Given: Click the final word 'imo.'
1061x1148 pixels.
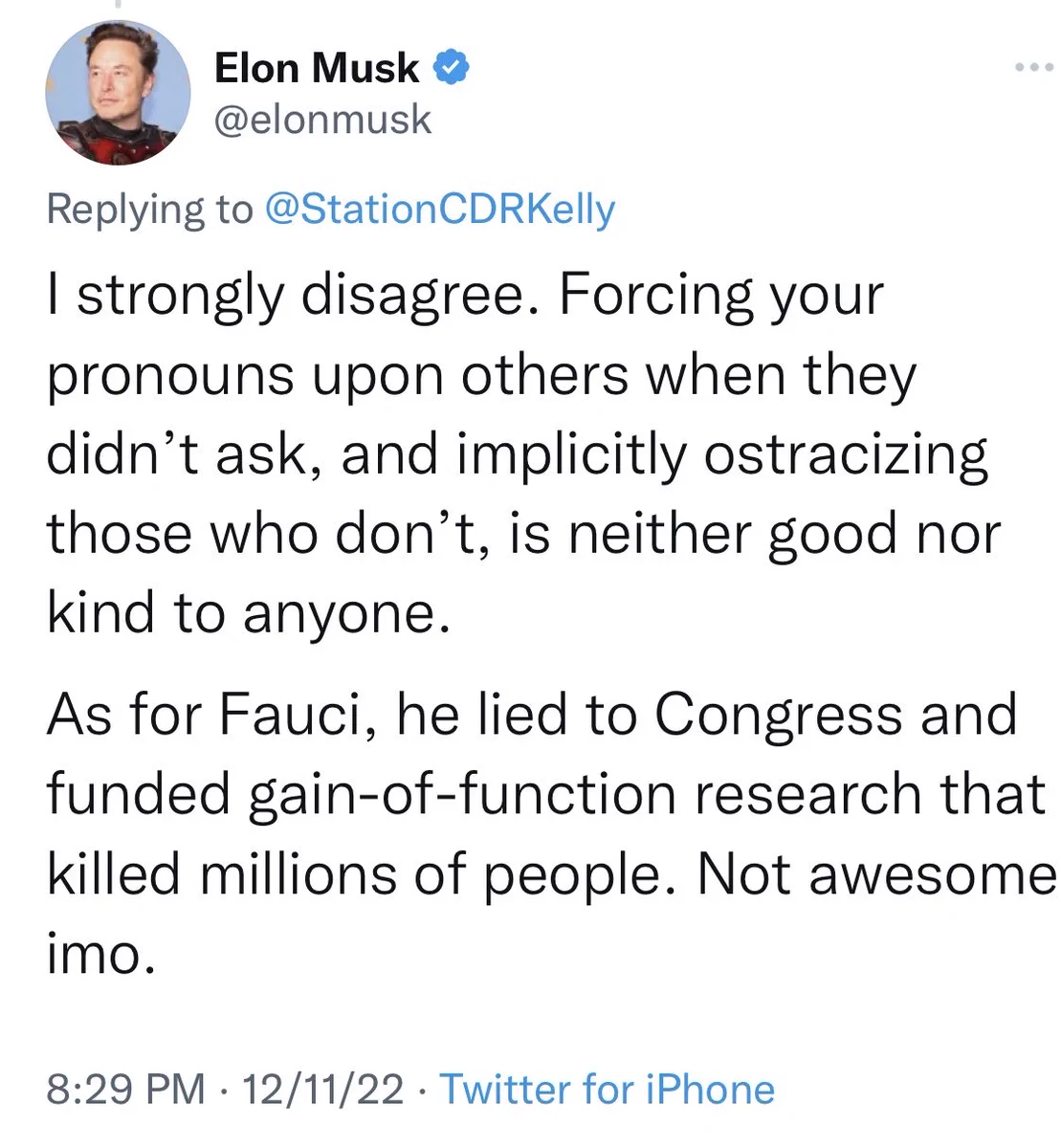Looking at the screenshot, I should (99, 953).
